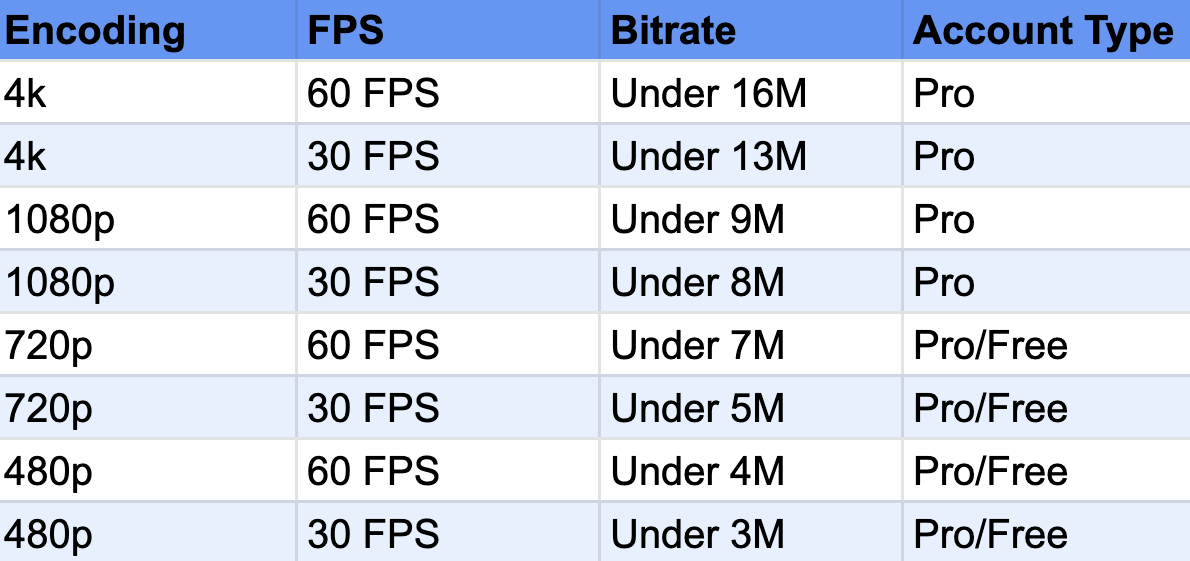Viewport: 1190px width, 561px height.
Task: Click the Bitrate column header
Action: click(x=751, y=30)
